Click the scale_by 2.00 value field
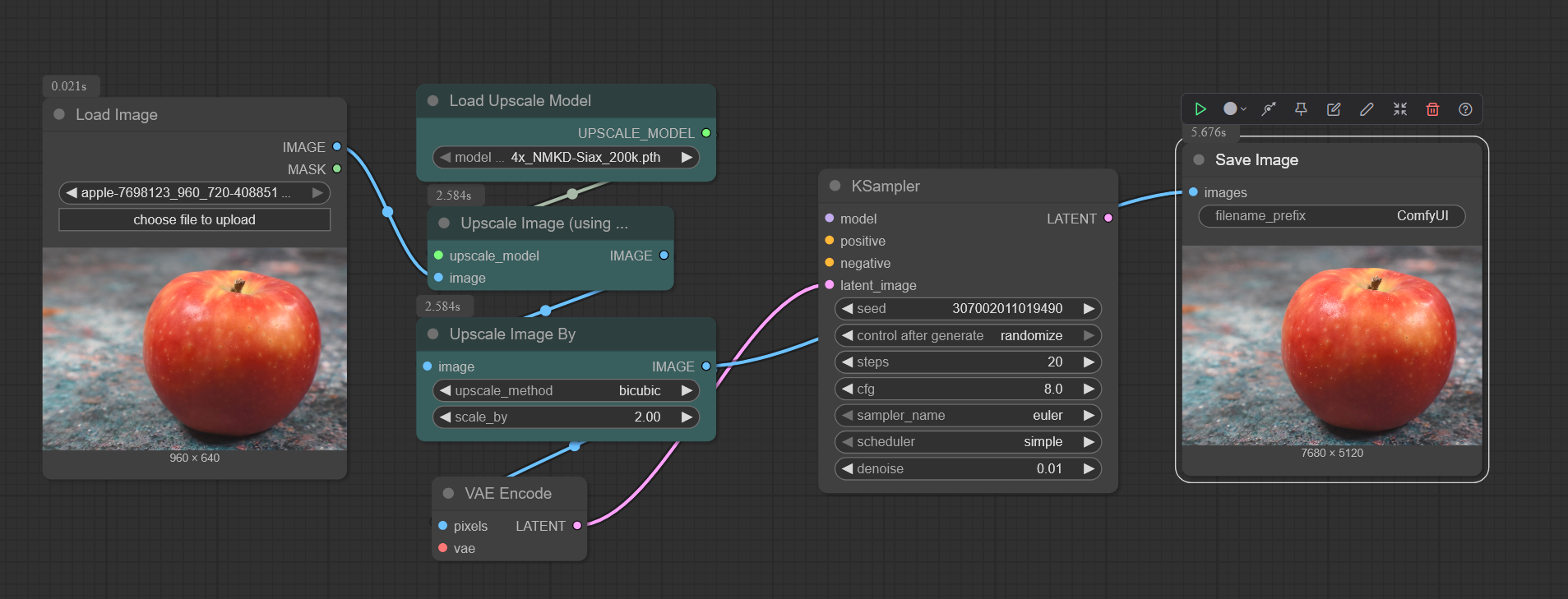This screenshot has height=599, width=1568. pyautogui.click(x=566, y=417)
